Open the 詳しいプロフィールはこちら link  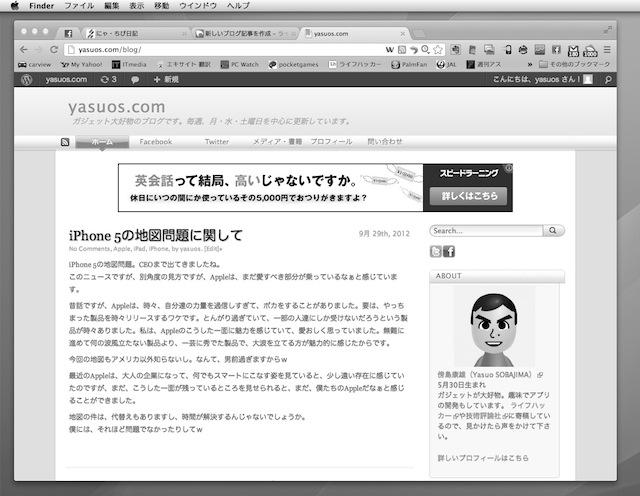(483, 458)
